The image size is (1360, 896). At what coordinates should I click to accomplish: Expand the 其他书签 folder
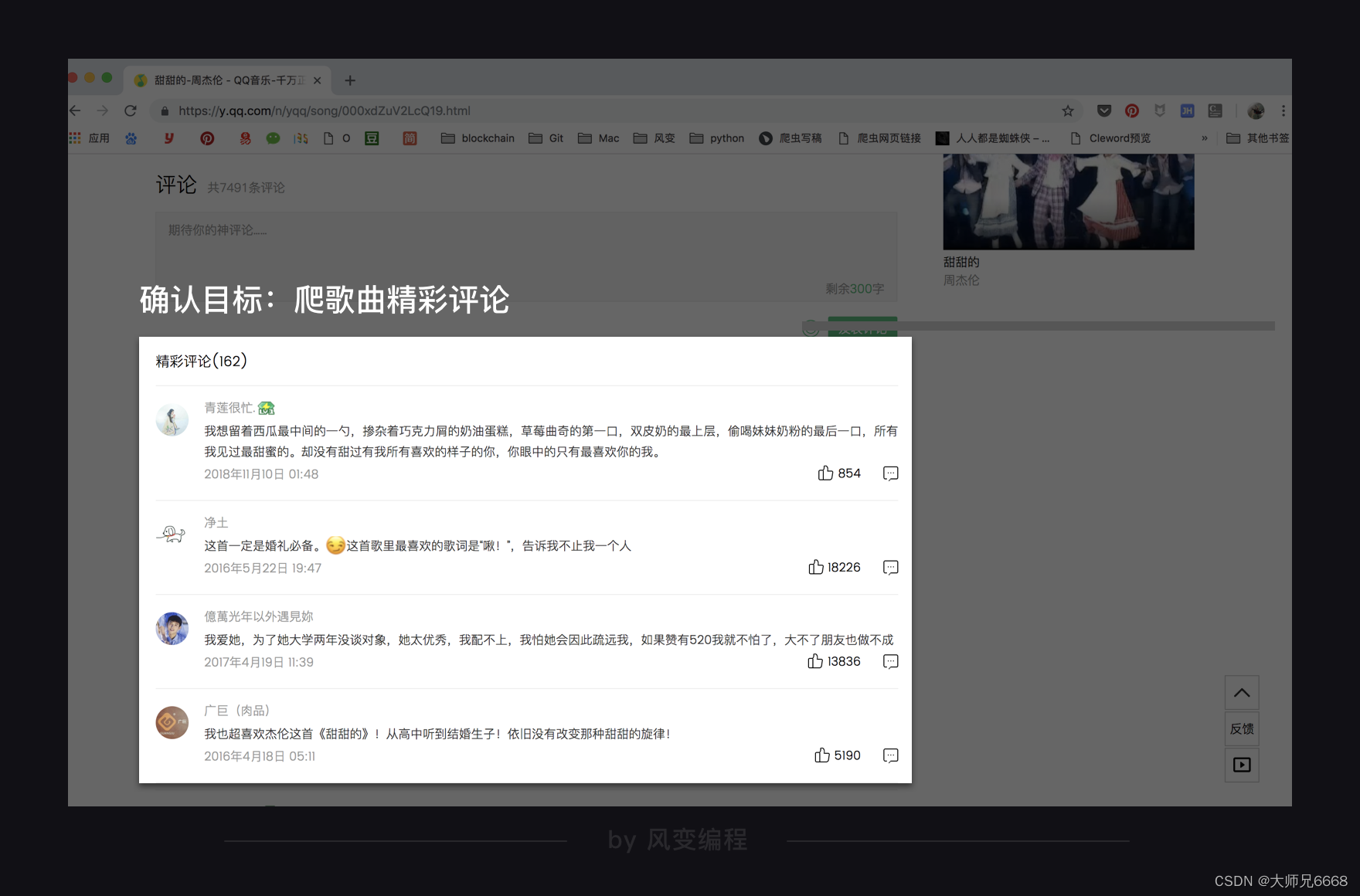click(x=1257, y=138)
